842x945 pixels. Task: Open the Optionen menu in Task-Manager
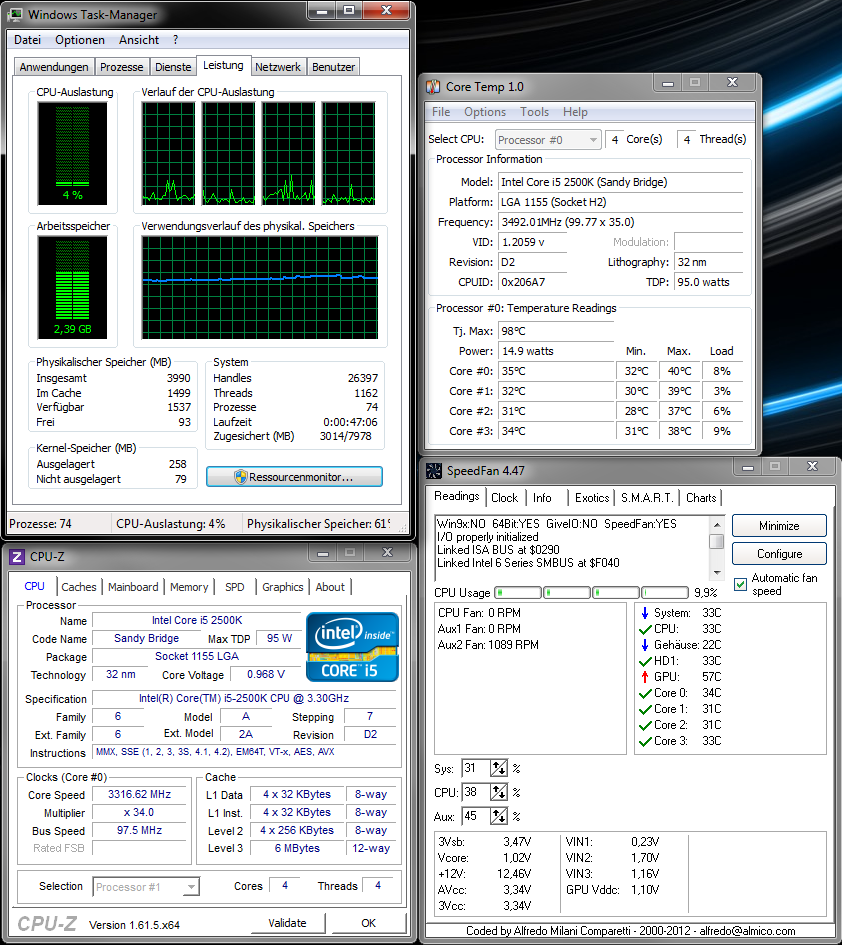point(80,40)
